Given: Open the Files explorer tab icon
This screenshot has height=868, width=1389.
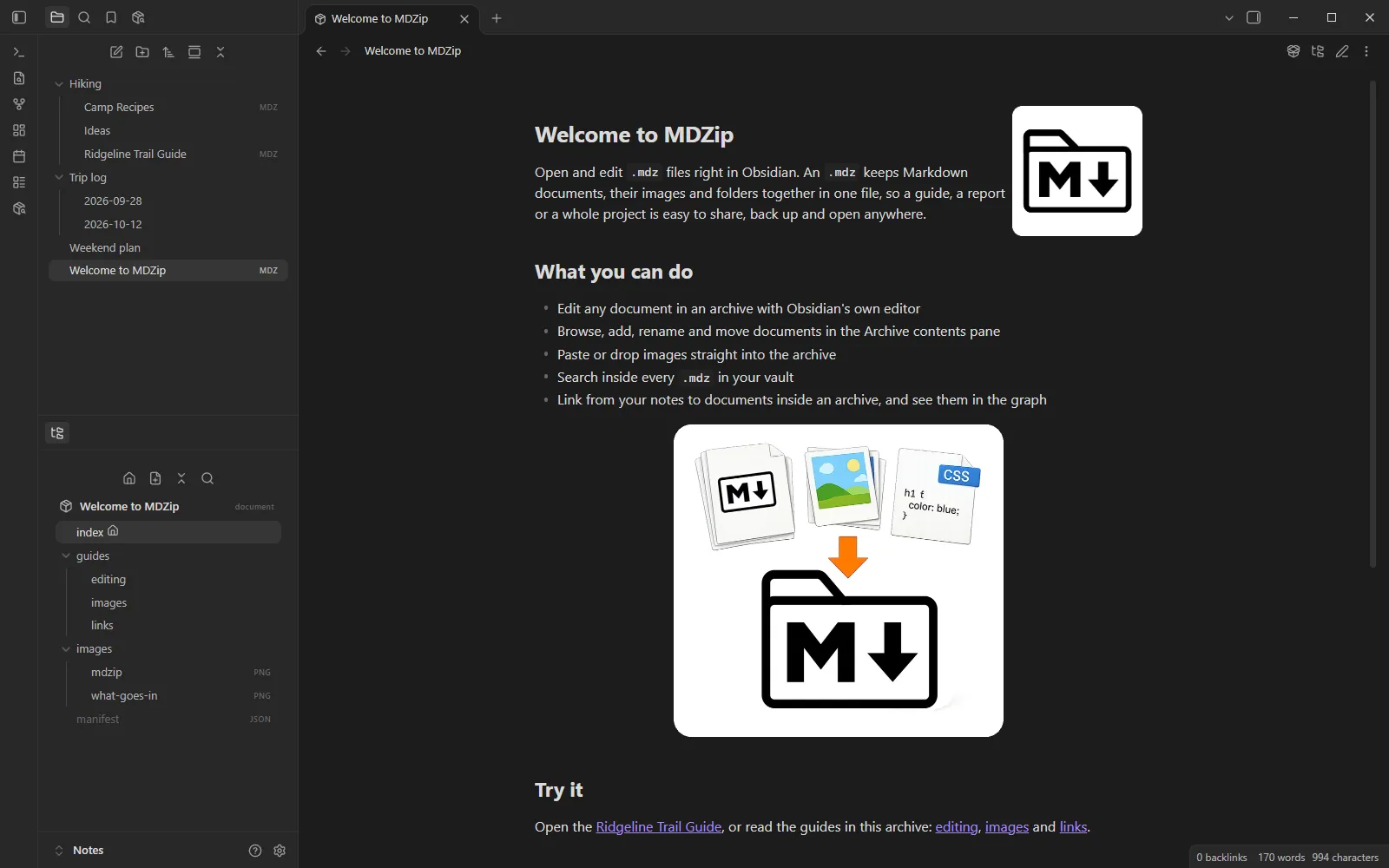Looking at the screenshot, I should click(57, 17).
